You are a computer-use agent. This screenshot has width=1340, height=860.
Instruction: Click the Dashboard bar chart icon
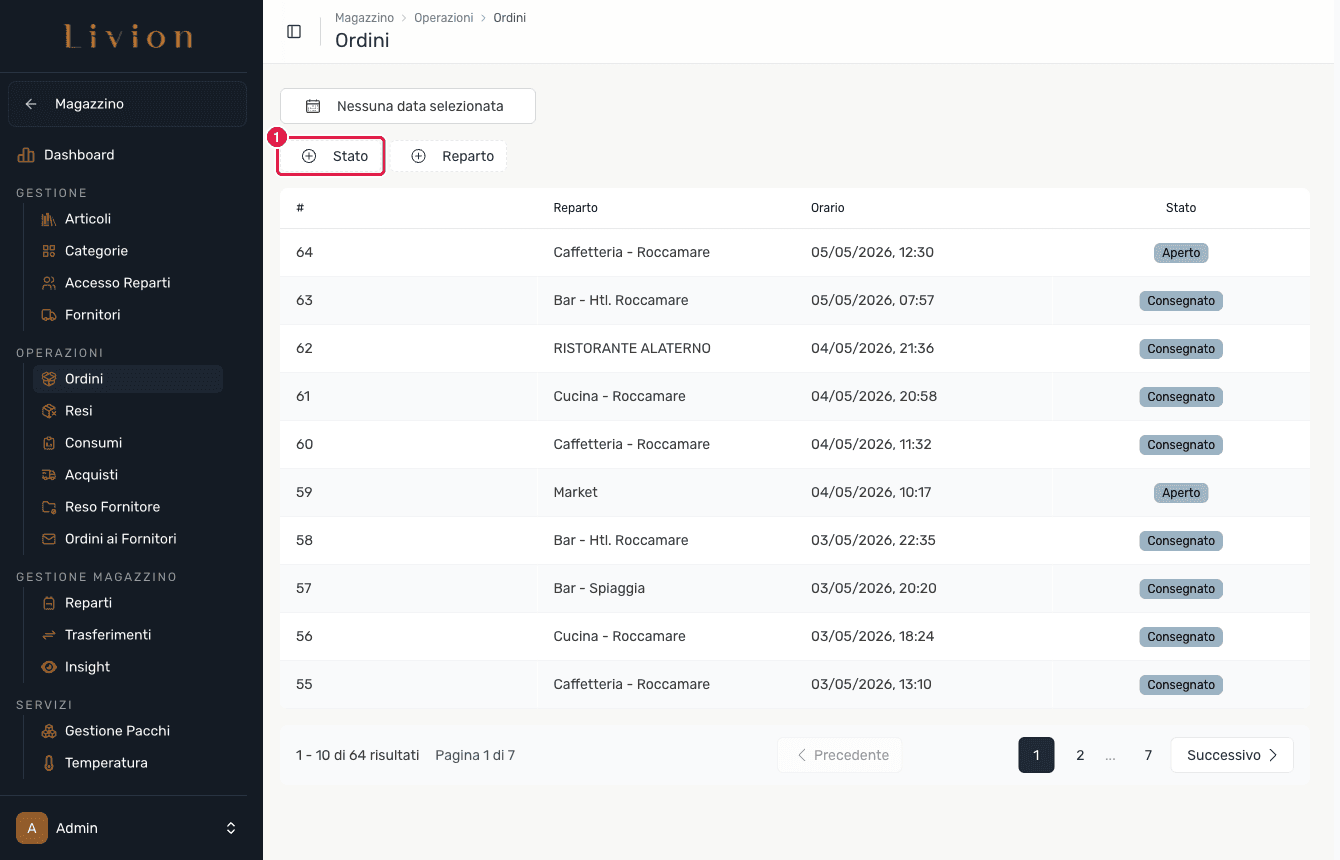(26, 155)
